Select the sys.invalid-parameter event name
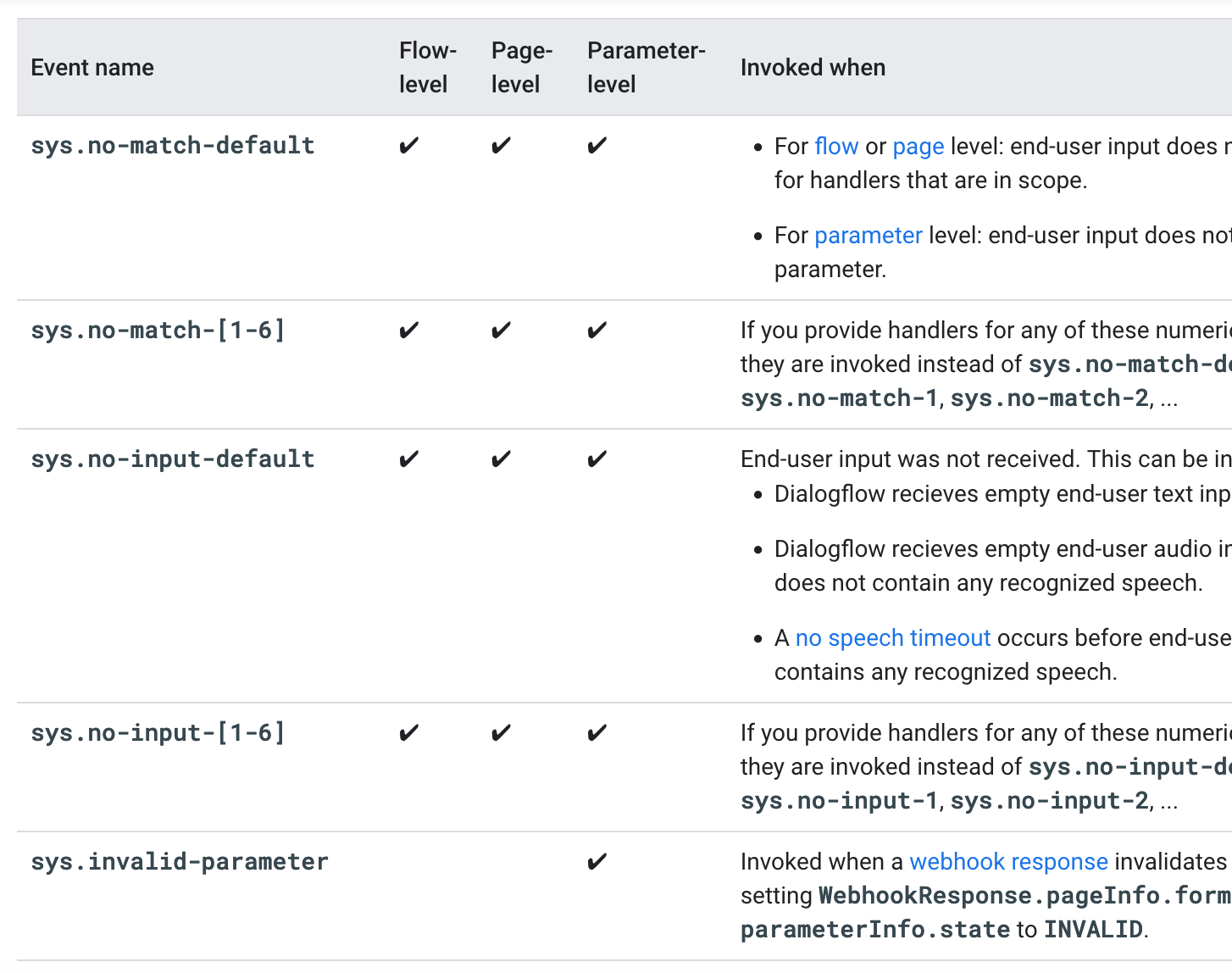Viewport: 1232px width, 973px height. click(x=180, y=862)
